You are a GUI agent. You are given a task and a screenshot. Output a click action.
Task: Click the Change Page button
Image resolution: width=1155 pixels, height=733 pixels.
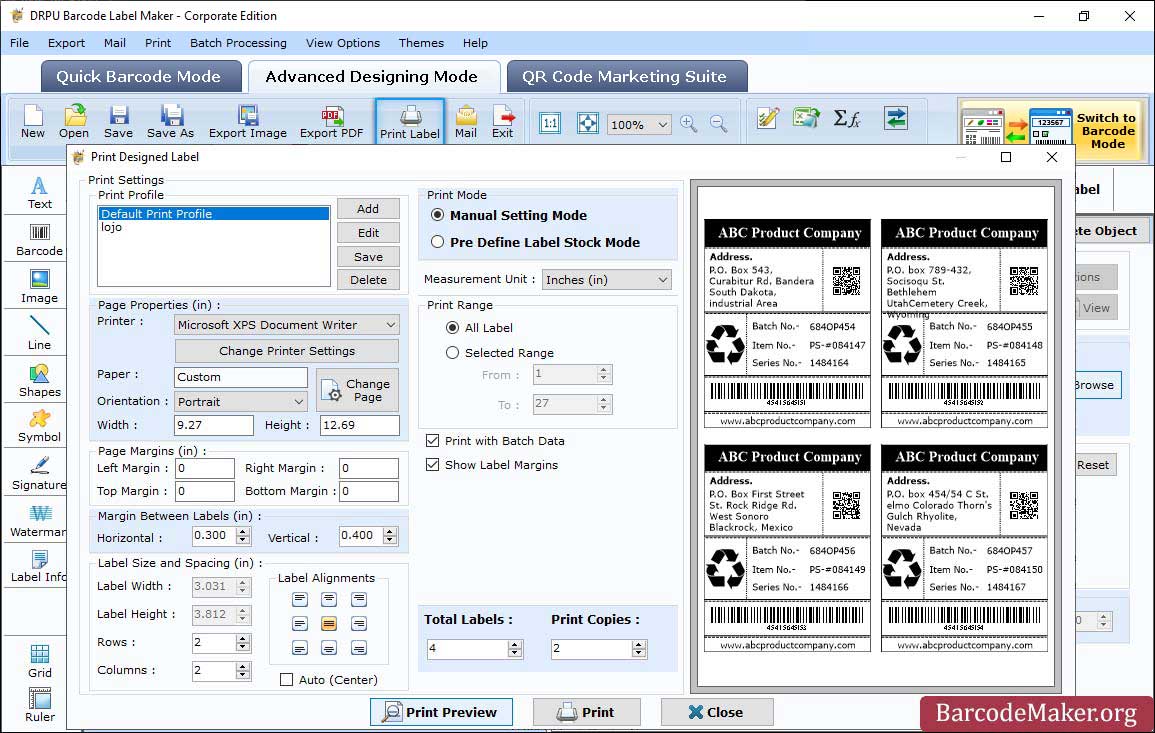coord(357,390)
